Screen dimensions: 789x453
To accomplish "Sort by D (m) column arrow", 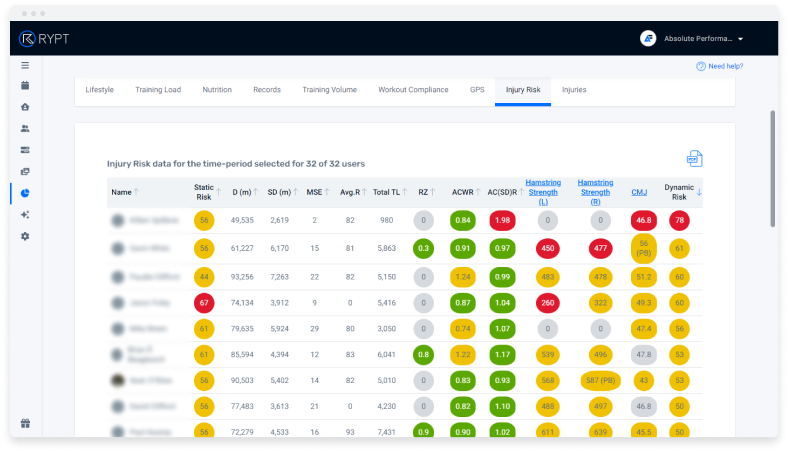I will pos(256,192).
